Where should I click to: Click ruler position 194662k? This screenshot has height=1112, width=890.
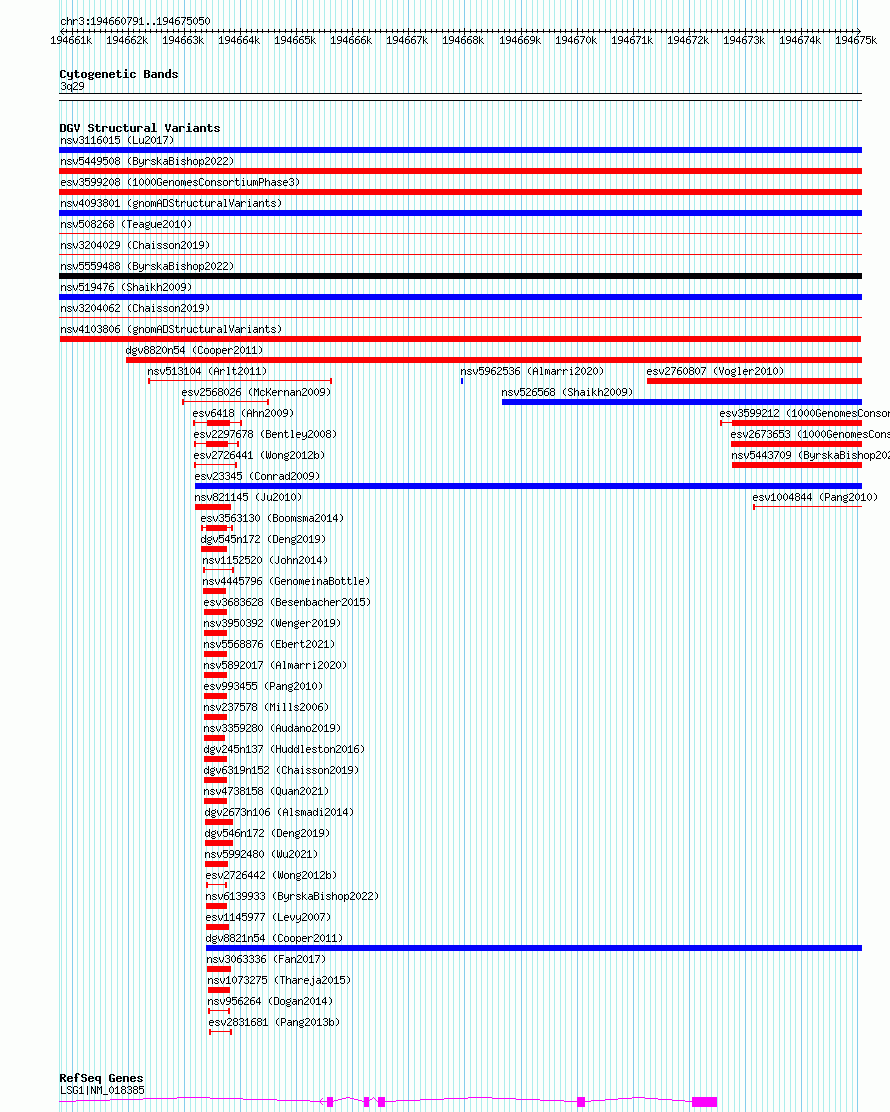coord(127,40)
